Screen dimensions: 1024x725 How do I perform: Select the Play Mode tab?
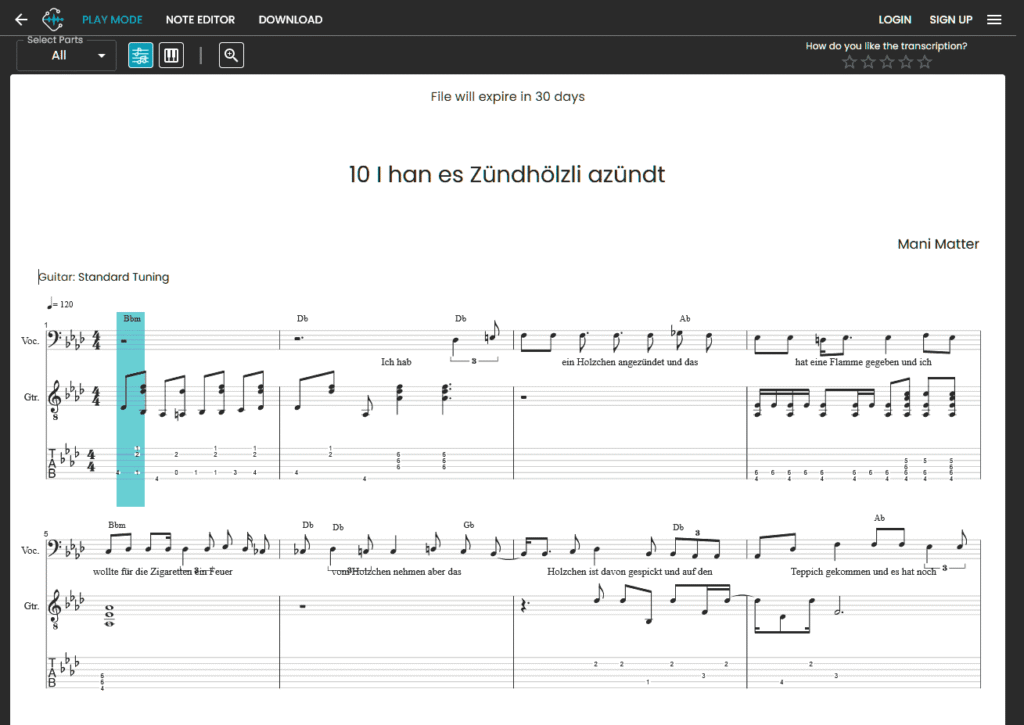pyautogui.click(x=112, y=19)
